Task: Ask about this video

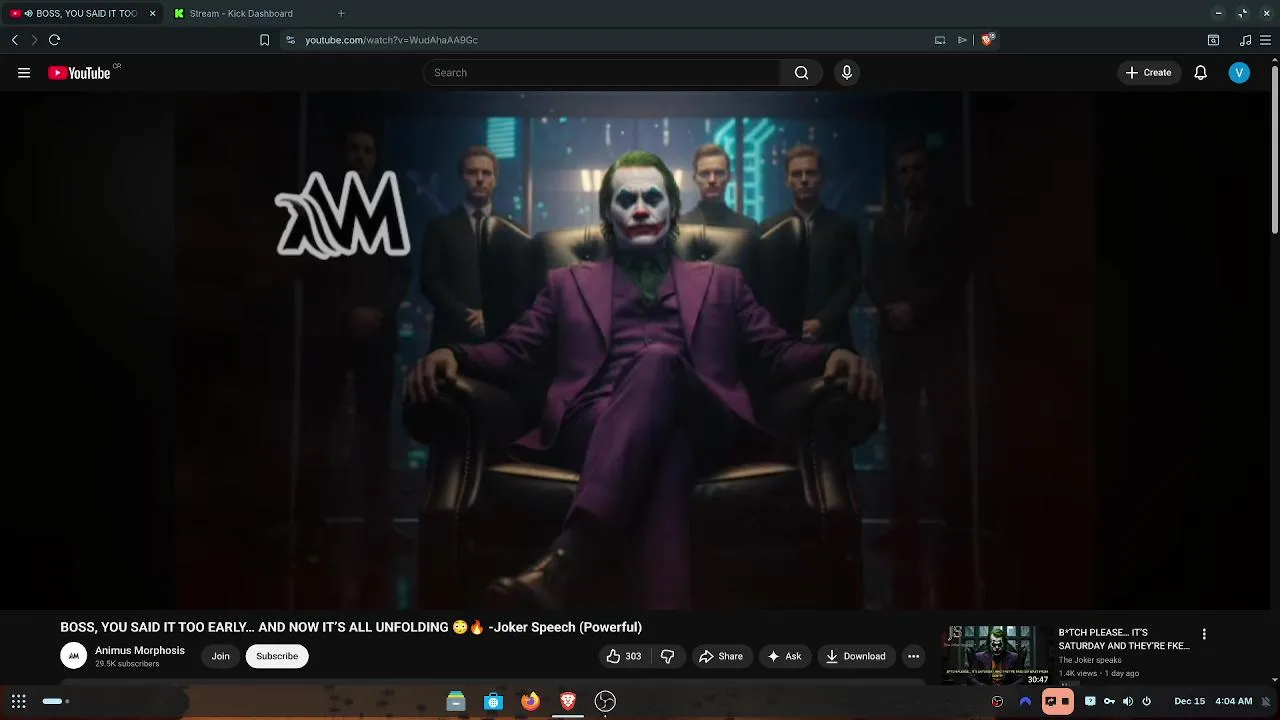Action: coord(784,656)
